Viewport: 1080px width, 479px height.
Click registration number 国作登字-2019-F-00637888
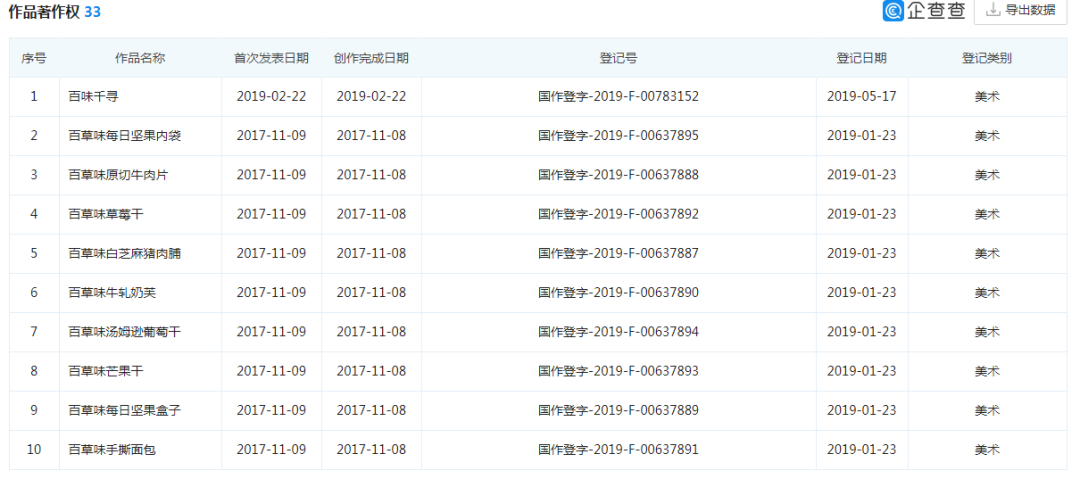tap(619, 175)
